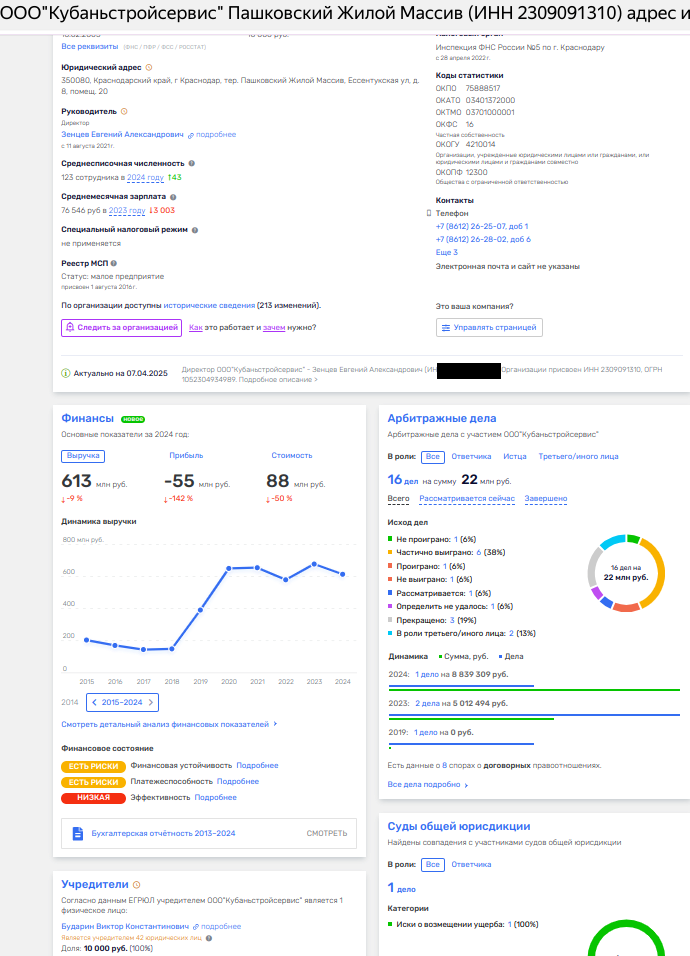
Task: Select Все role filter in Арбитражные дела
Action: (433, 457)
